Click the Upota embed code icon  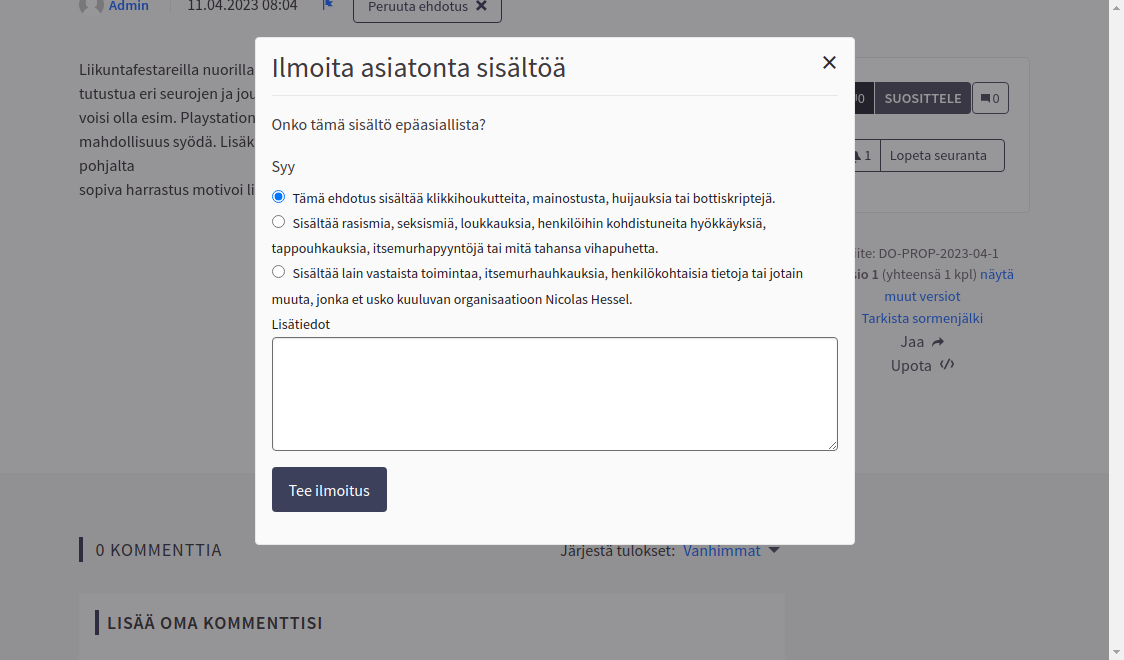coord(945,365)
